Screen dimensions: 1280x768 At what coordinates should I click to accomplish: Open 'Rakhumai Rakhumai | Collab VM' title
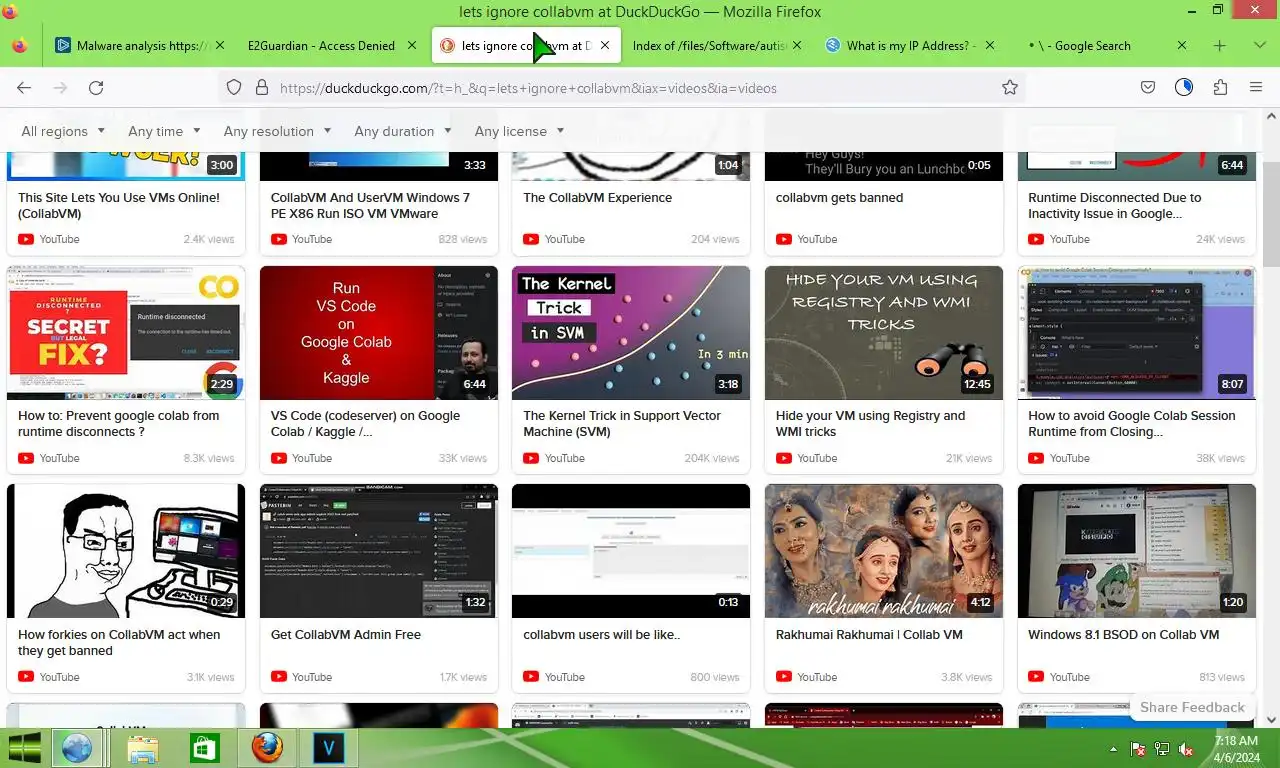pos(868,635)
